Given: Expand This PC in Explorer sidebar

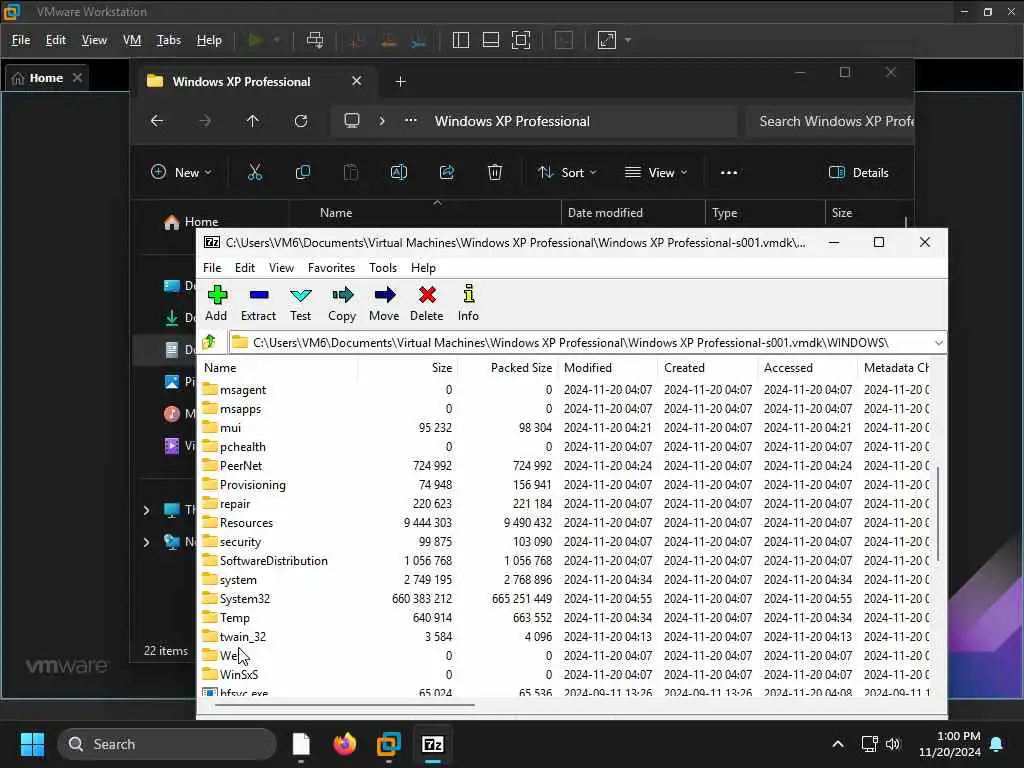Looking at the screenshot, I should (x=146, y=510).
